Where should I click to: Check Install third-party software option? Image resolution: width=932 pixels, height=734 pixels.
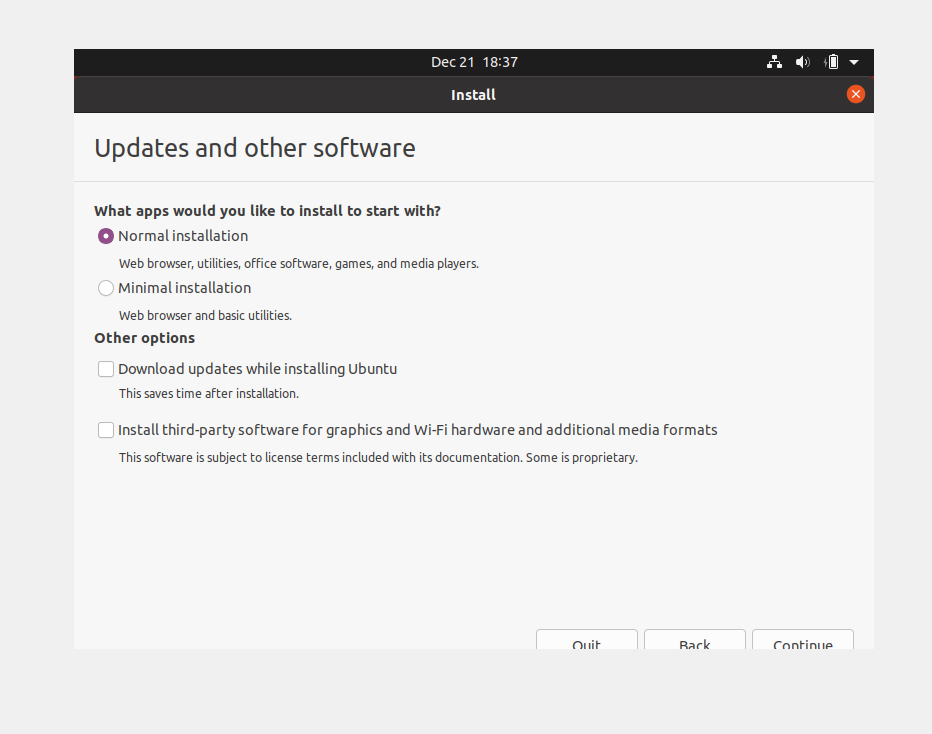(106, 430)
